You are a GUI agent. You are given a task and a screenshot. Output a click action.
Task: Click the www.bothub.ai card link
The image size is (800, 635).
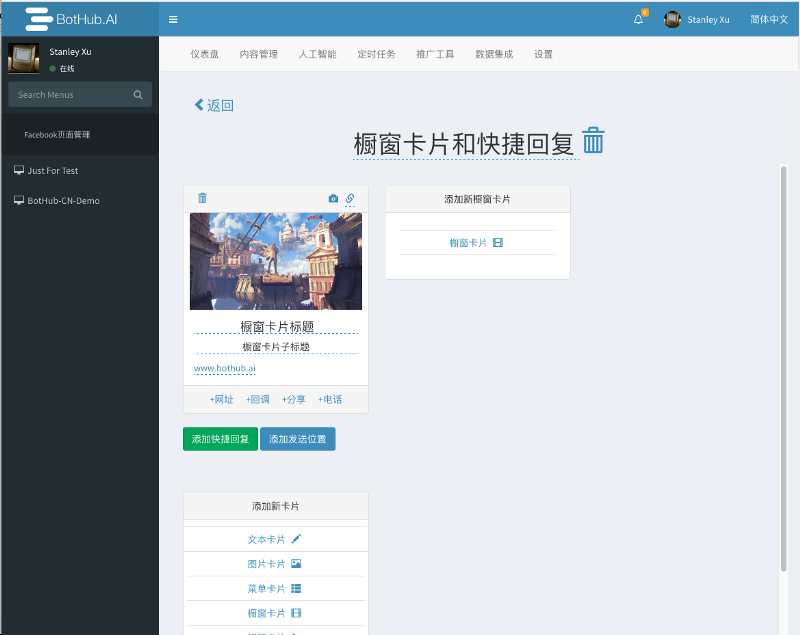coord(224,368)
